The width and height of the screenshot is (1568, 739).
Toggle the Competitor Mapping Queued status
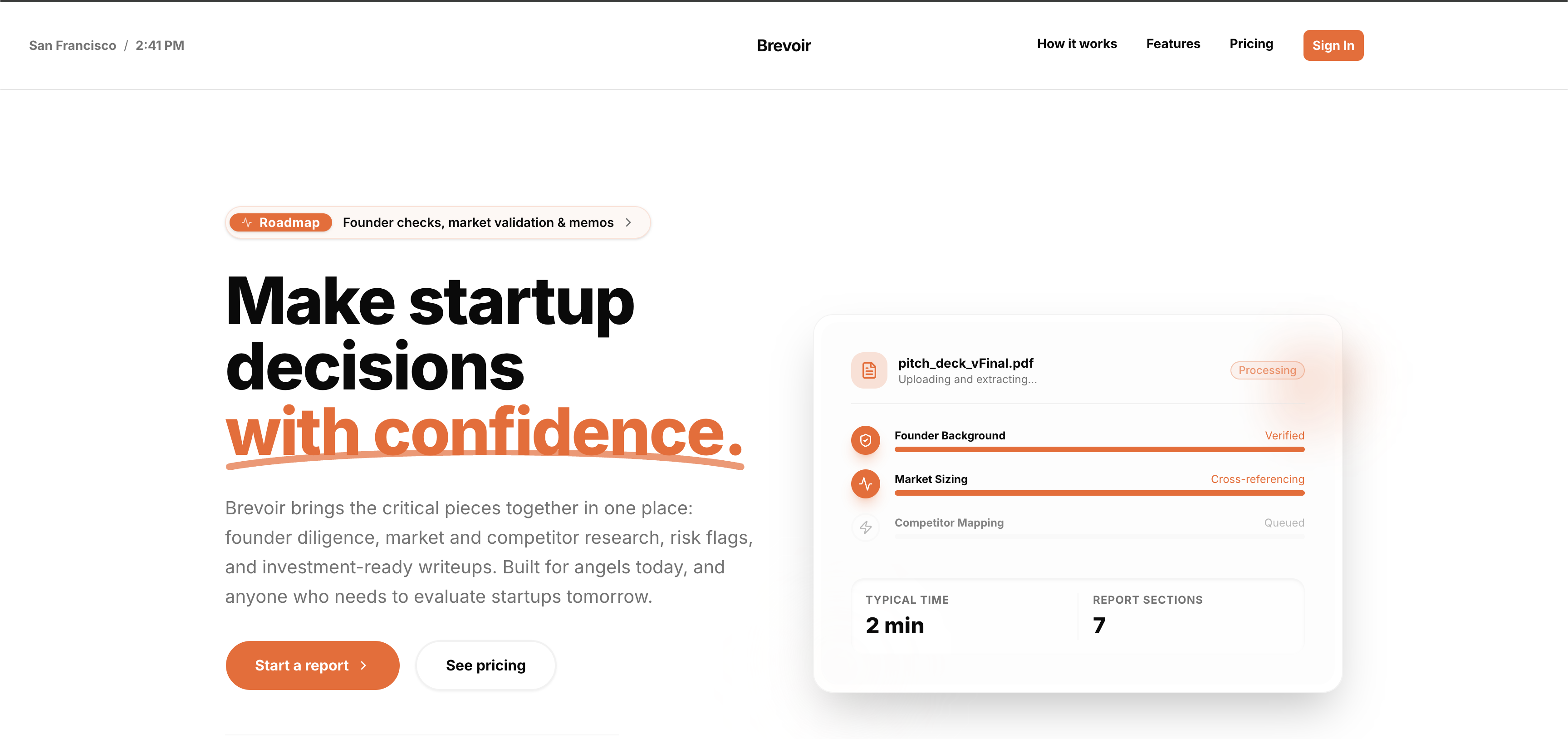pos(1283,522)
